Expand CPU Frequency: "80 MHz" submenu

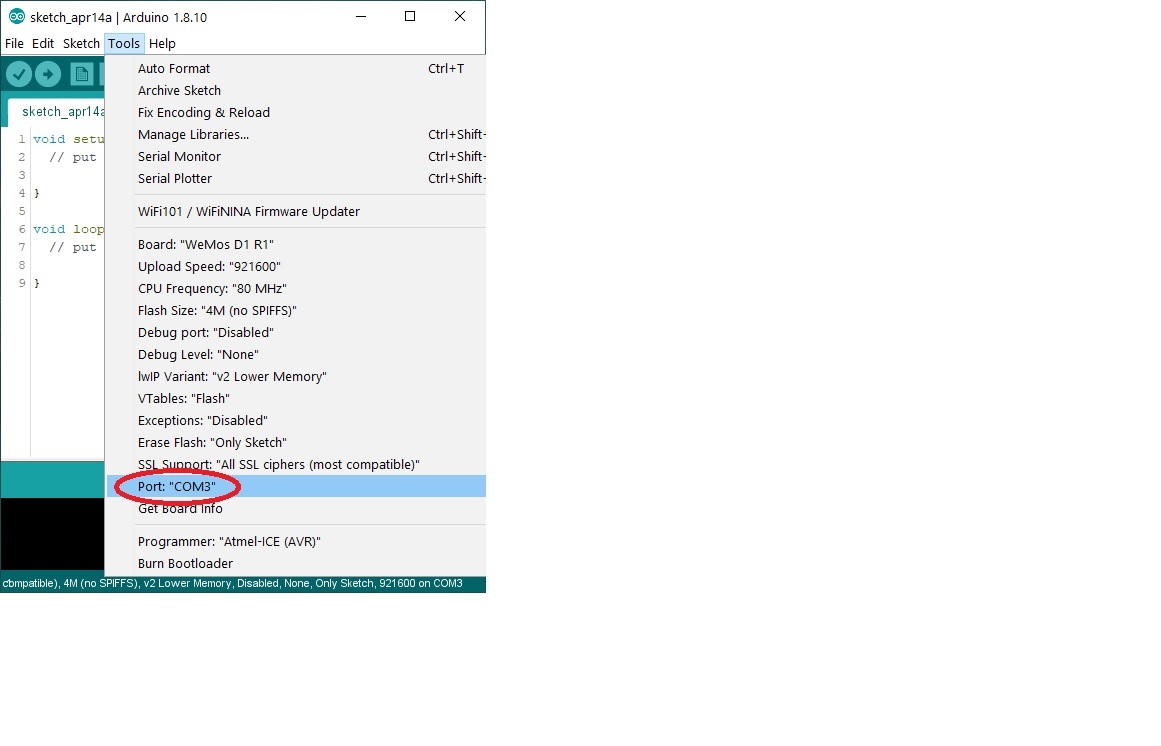tap(296, 289)
